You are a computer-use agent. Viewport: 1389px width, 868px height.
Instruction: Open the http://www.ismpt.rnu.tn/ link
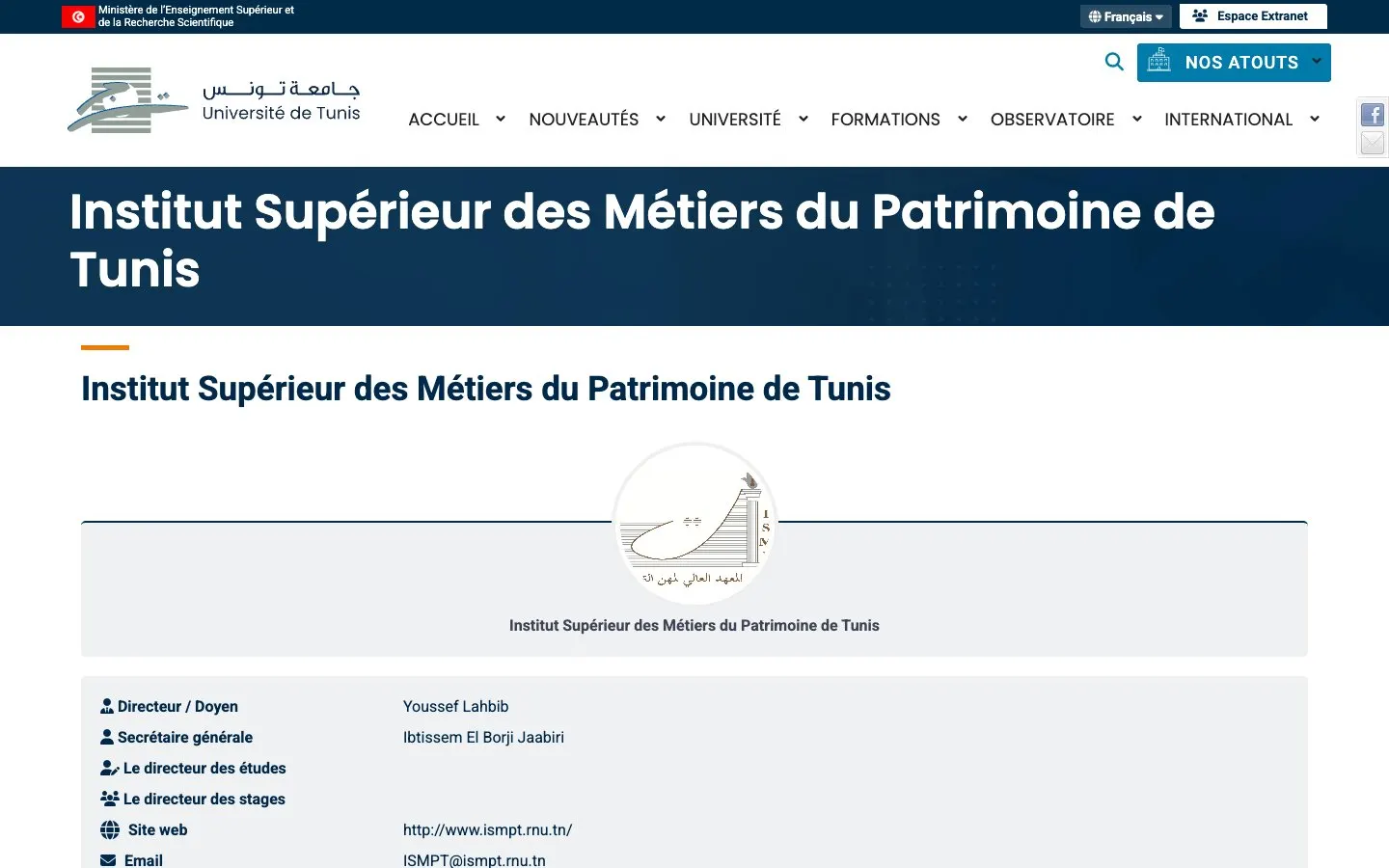[487, 829]
